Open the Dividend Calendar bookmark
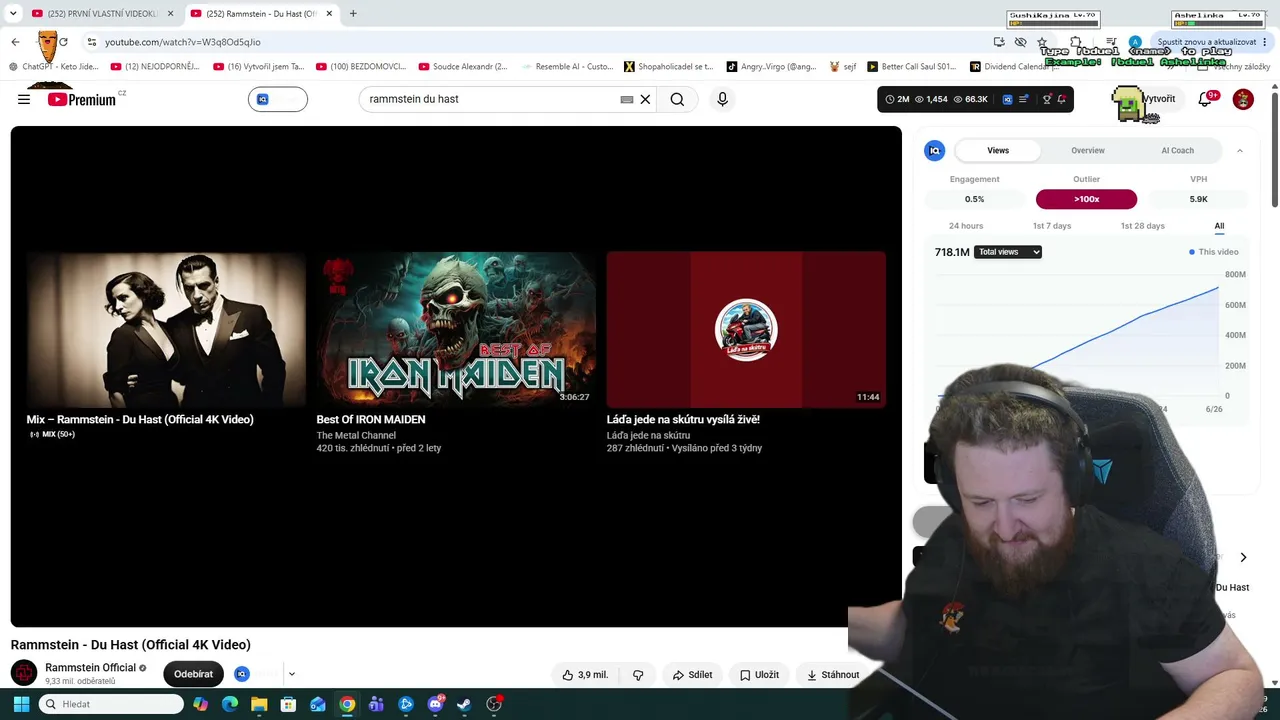This screenshot has width=1280, height=720. (x=1014, y=67)
